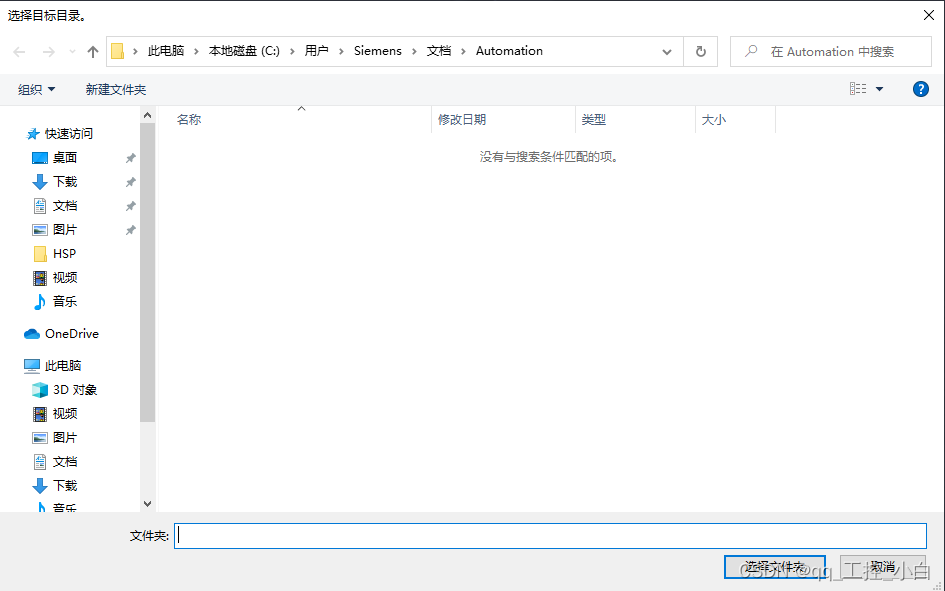The height and width of the screenshot is (591, 945).
Task: Expand chevron after 用户 breadcrumb
Action: [x=341, y=51]
